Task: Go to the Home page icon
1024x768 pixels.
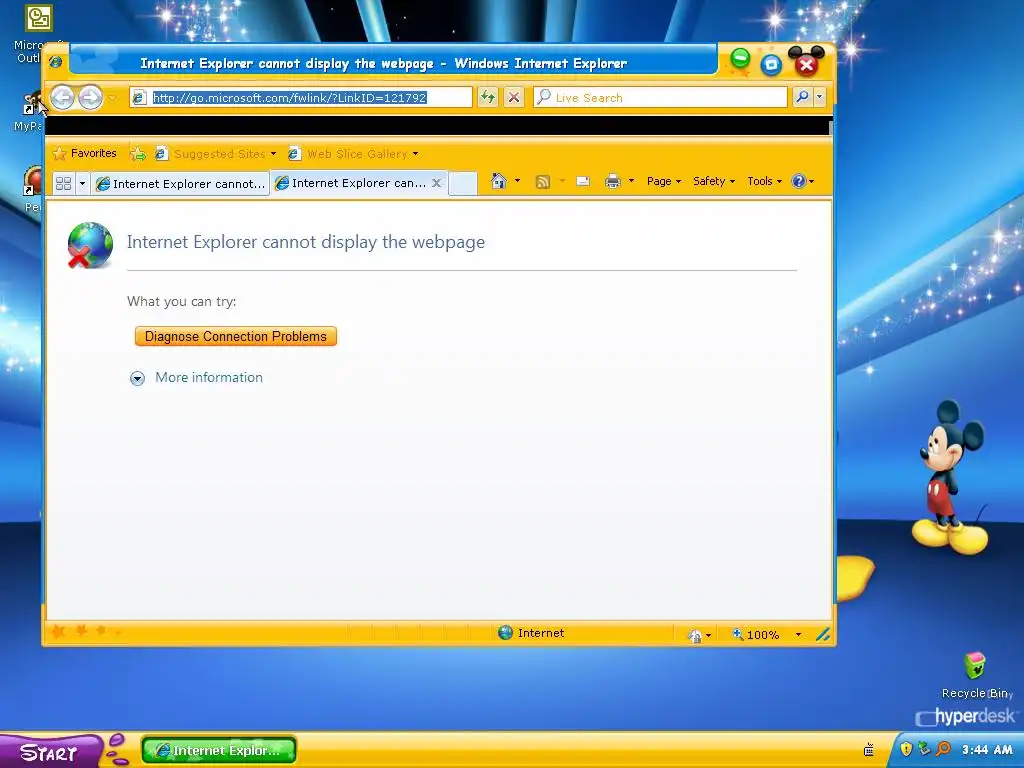Action: (498, 181)
